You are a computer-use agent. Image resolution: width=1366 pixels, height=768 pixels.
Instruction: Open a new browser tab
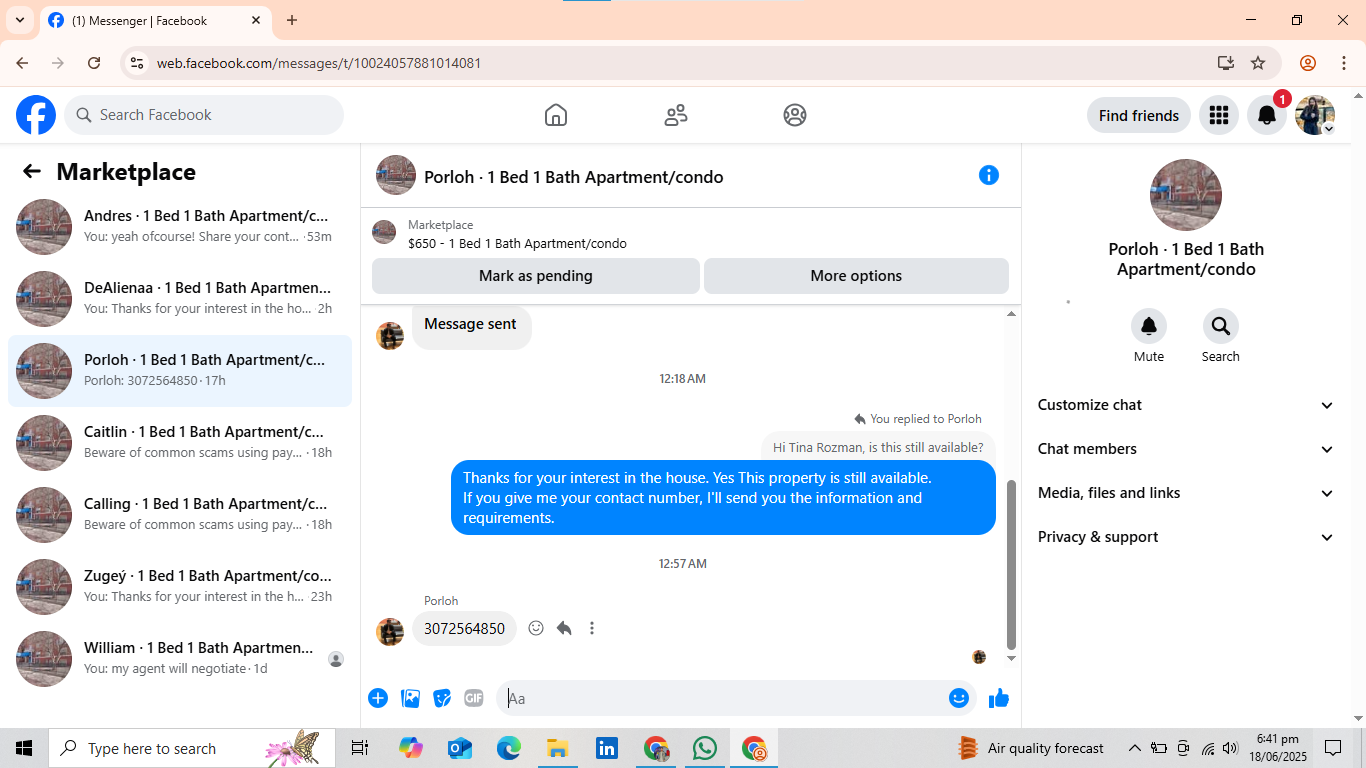[x=292, y=20]
